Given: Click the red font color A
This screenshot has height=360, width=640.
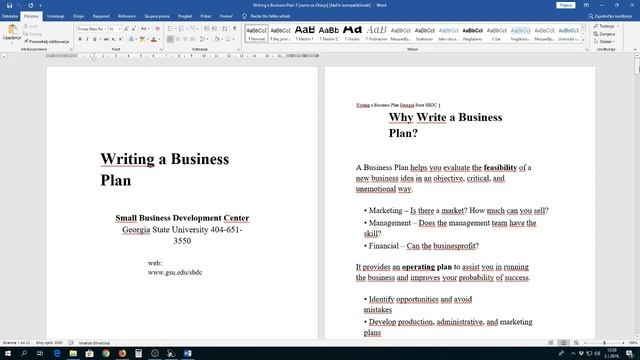Looking at the screenshot, I should [x=153, y=39].
